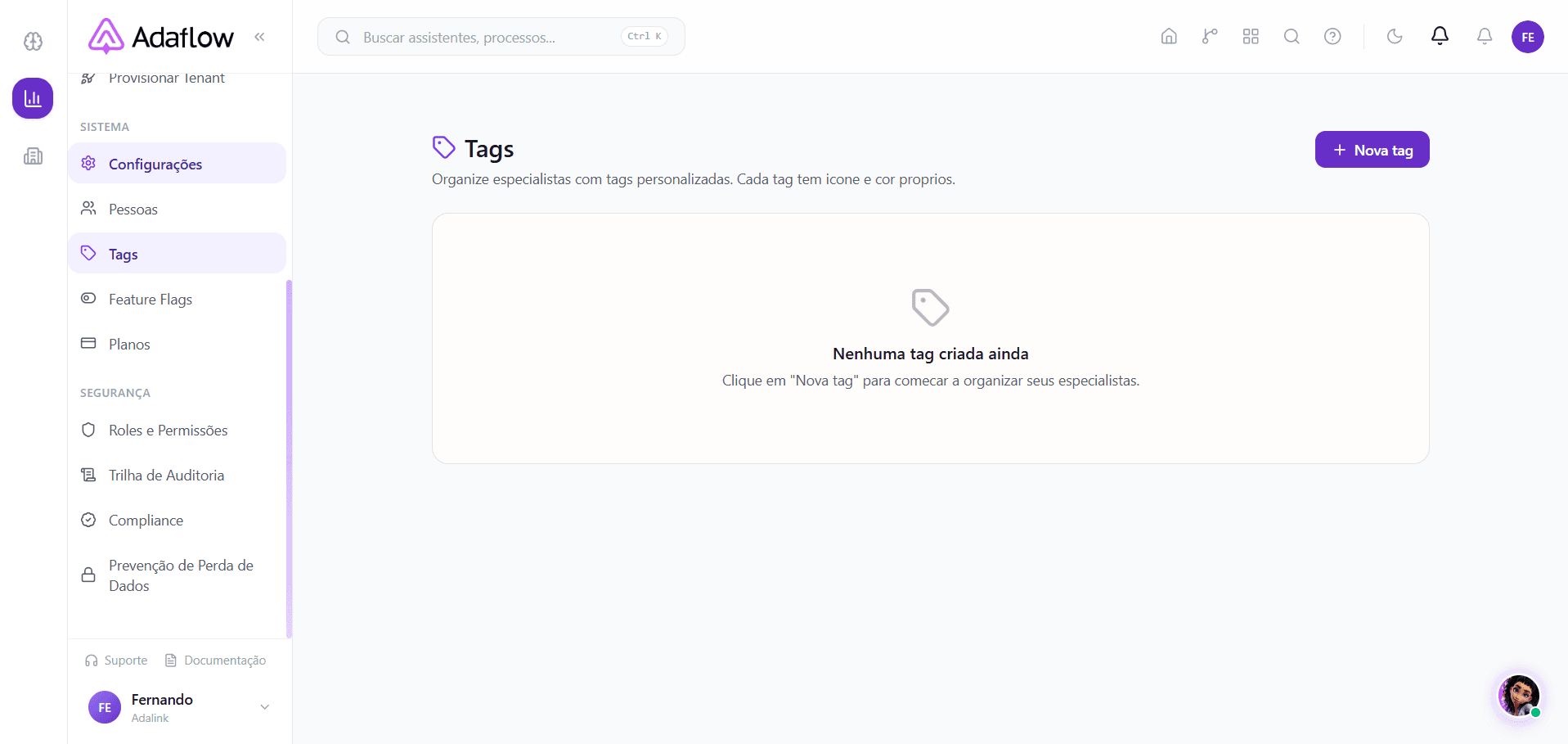Screen dimensions: 1568x744
Task: Open notifications with the dark bell icon
Action: point(1440,36)
